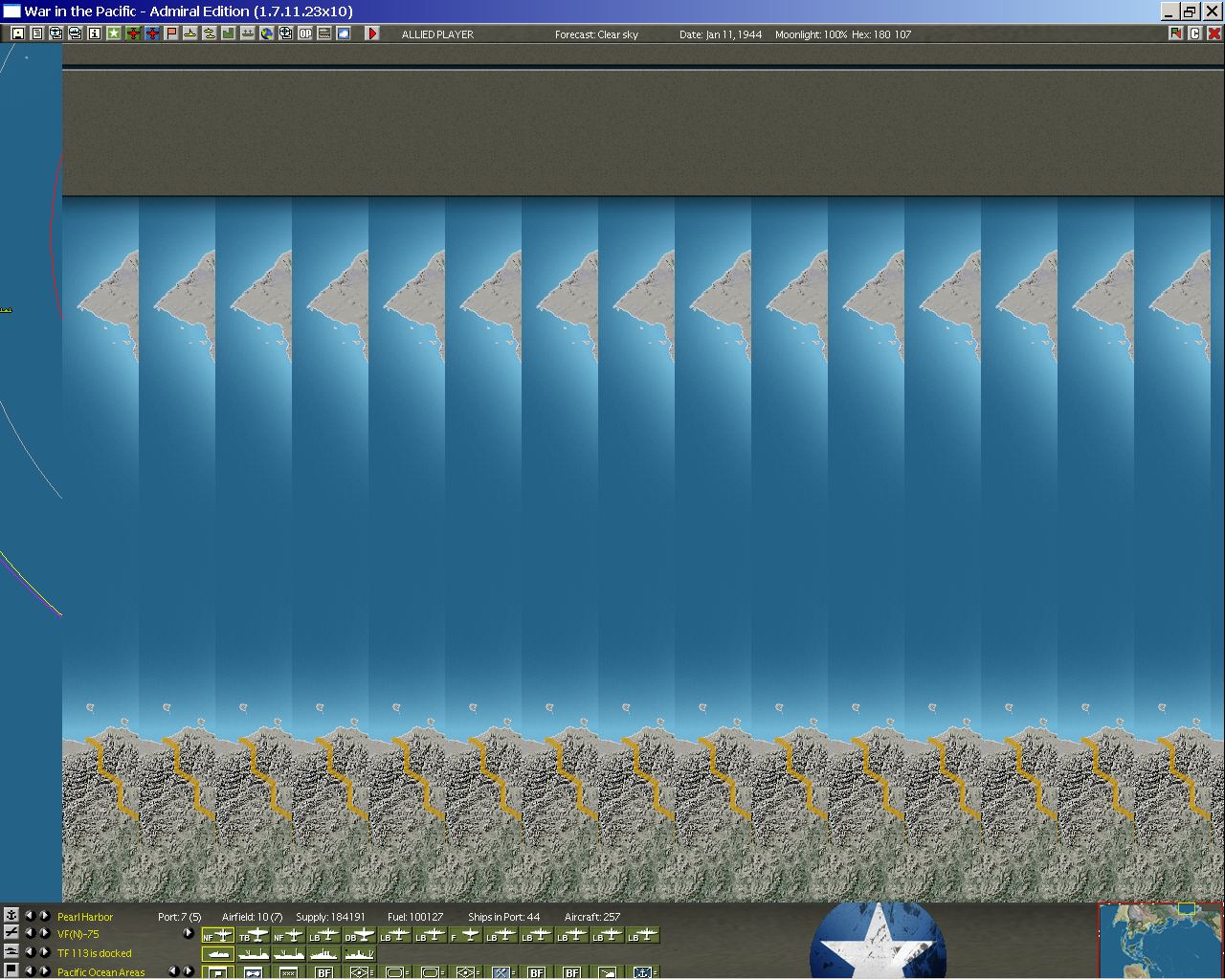Image resolution: width=1225 pixels, height=980 pixels.
Task: Click the 'ALLIED PLAYER' label
Action: 437,34
